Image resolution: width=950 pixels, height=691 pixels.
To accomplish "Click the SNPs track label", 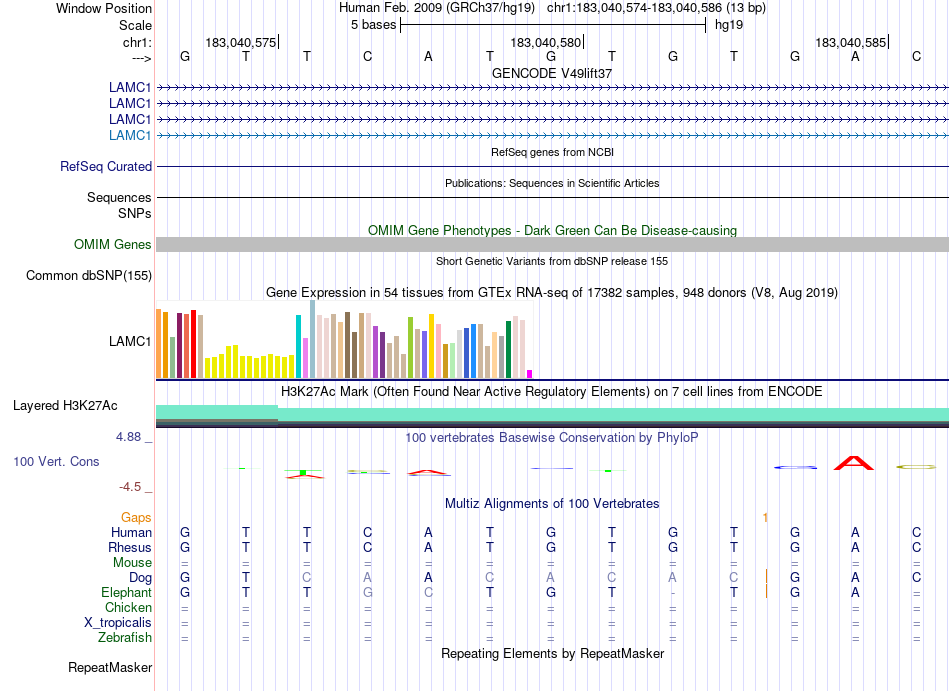I will [x=135, y=213].
